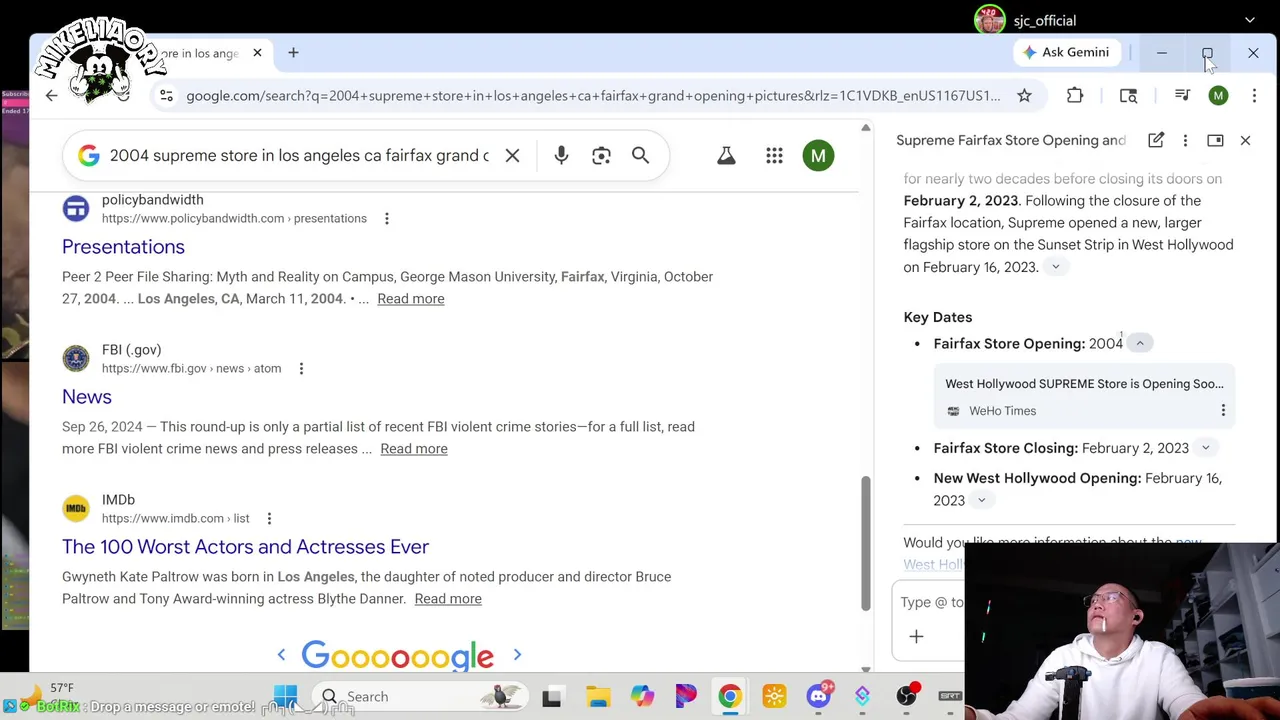Image resolution: width=1280 pixels, height=720 pixels.
Task: Open the Extensions puzzle icon
Action: pos(1075,96)
